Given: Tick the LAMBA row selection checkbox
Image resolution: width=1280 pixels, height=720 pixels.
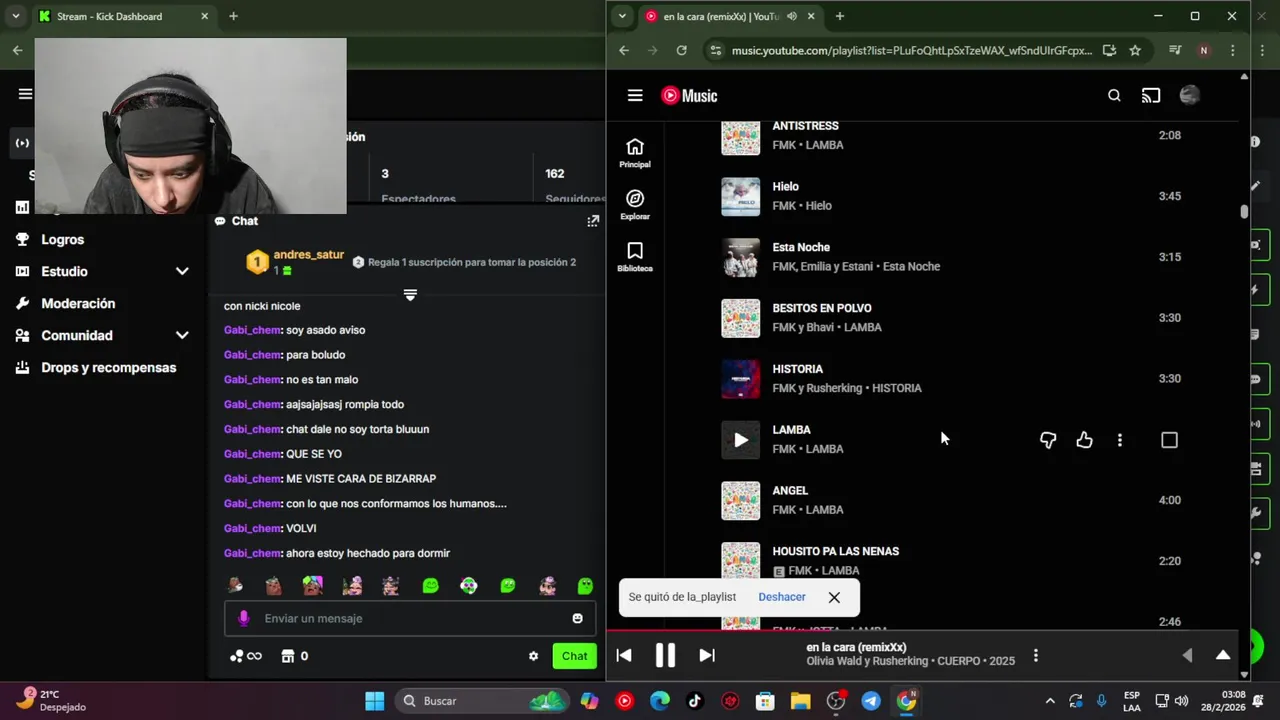Looking at the screenshot, I should click(1169, 440).
